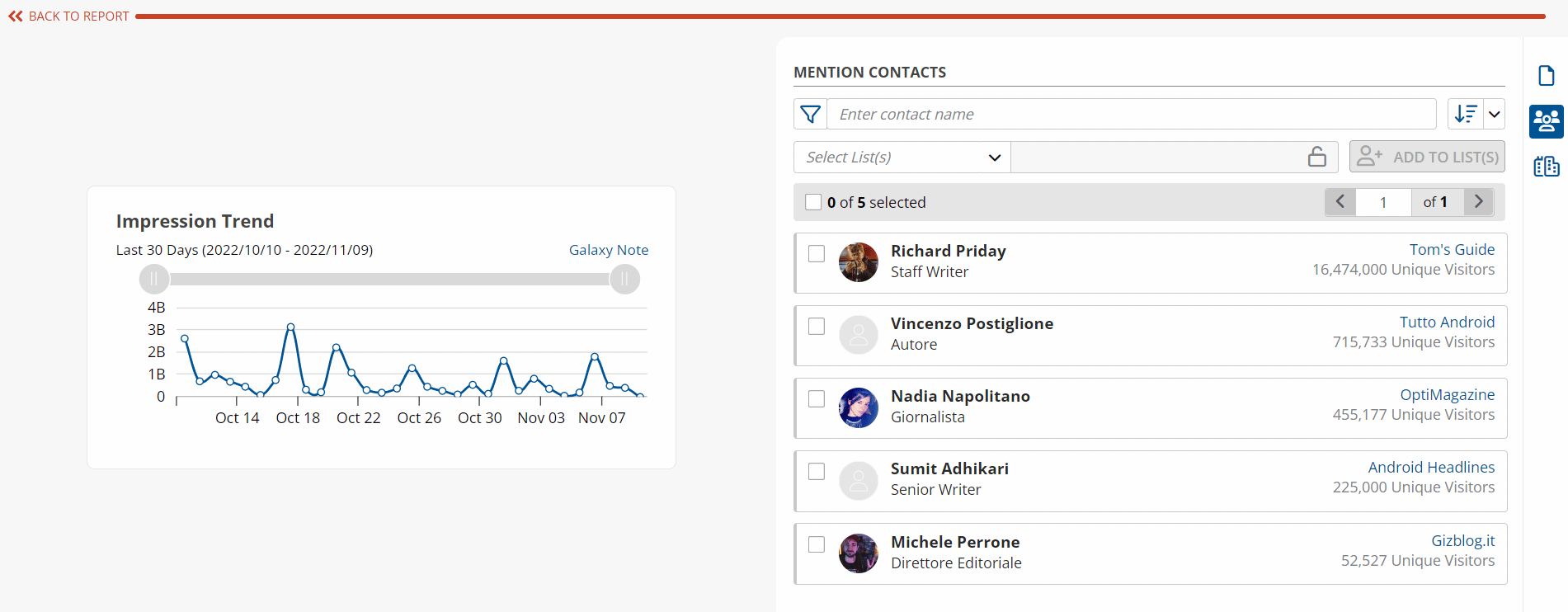Open the document view sidebar icon
Screen dimensions: 1568x612
pos(1547,76)
